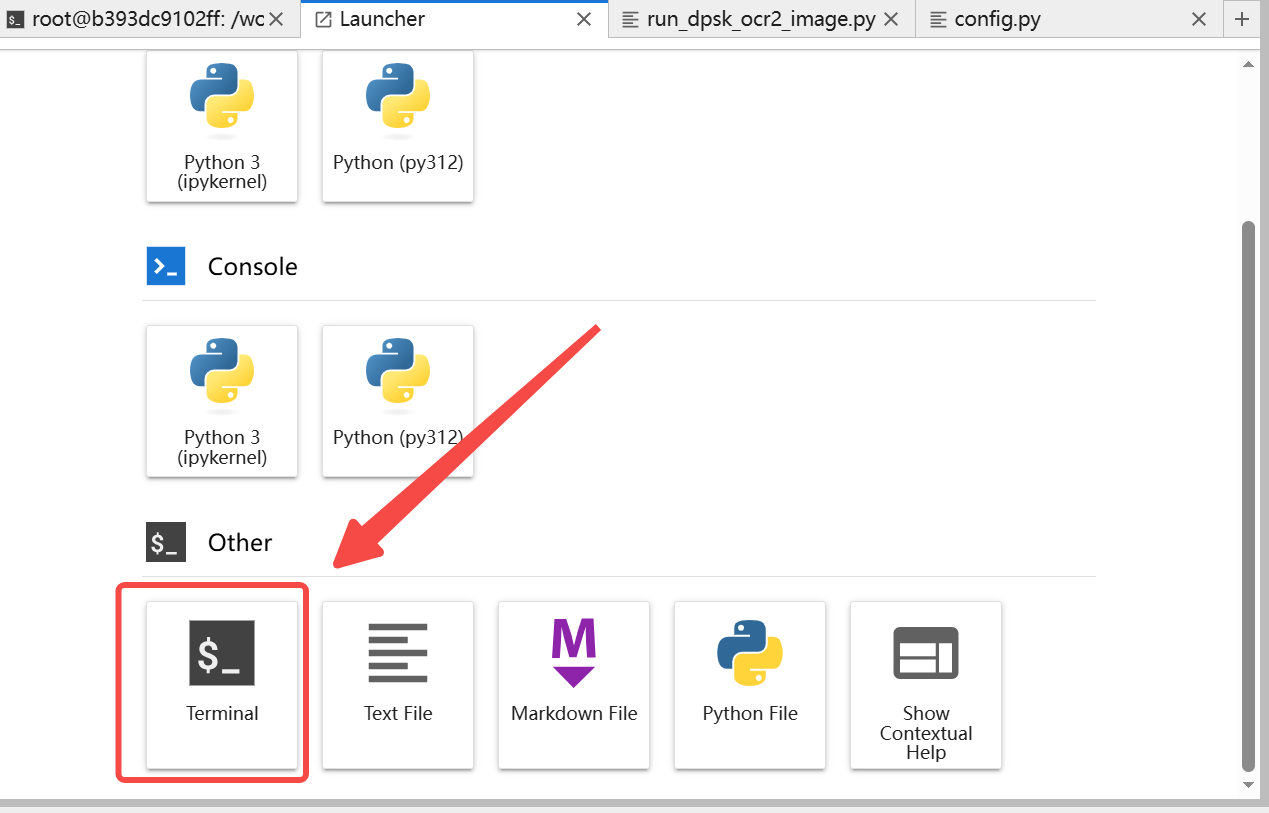1269x813 pixels.
Task: Open a new Terminal from the launcher
Action: click(222, 684)
